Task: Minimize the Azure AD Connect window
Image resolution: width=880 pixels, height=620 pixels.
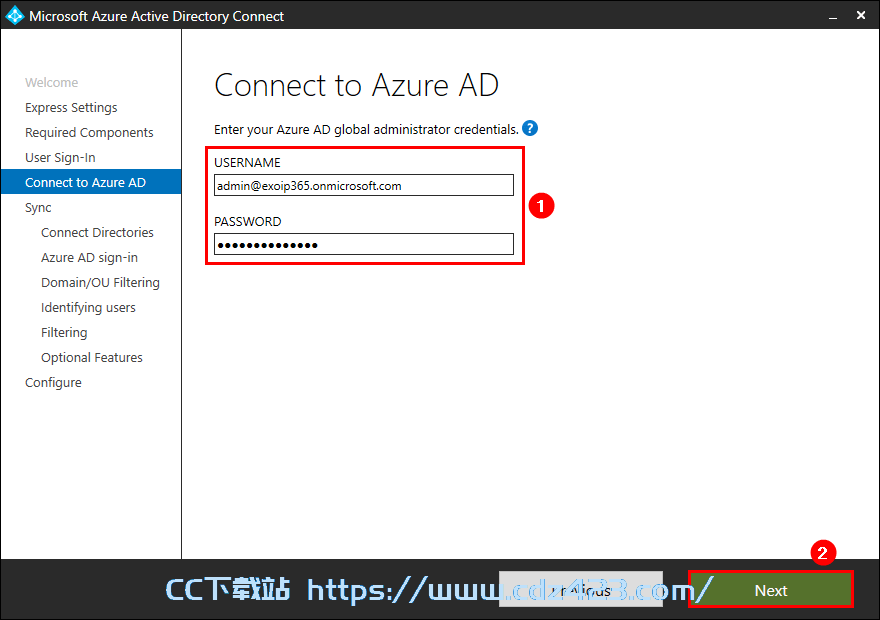Action: coord(833,16)
